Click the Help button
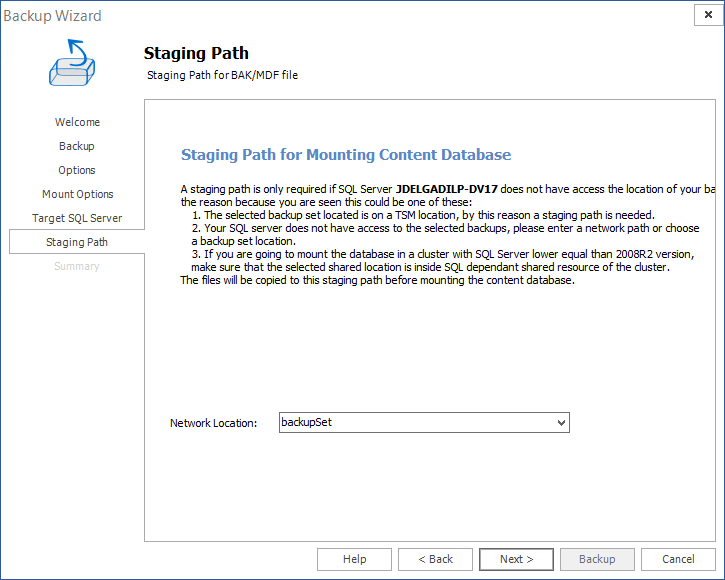Image resolution: width=725 pixels, height=580 pixels. pos(354,559)
